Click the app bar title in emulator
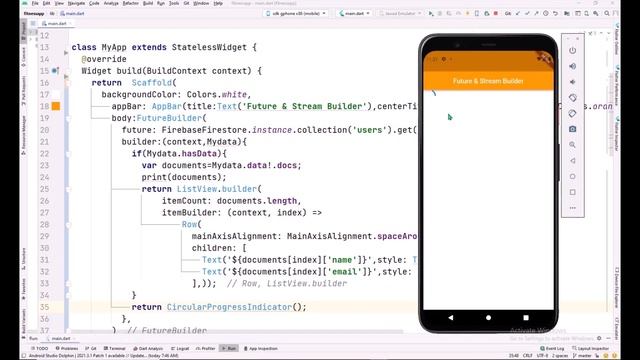 click(488, 81)
